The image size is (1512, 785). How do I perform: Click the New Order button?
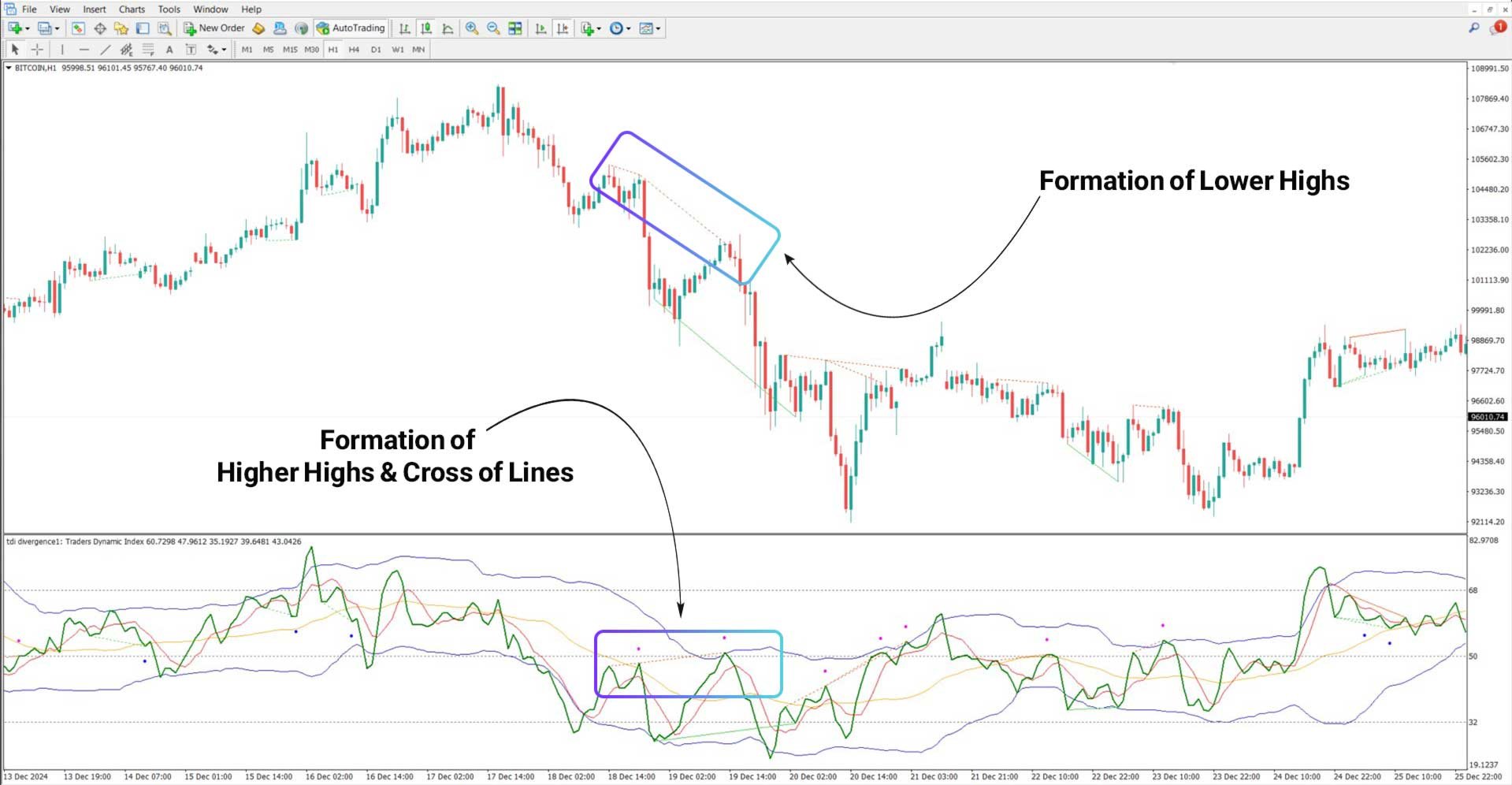[x=214, y=28]
